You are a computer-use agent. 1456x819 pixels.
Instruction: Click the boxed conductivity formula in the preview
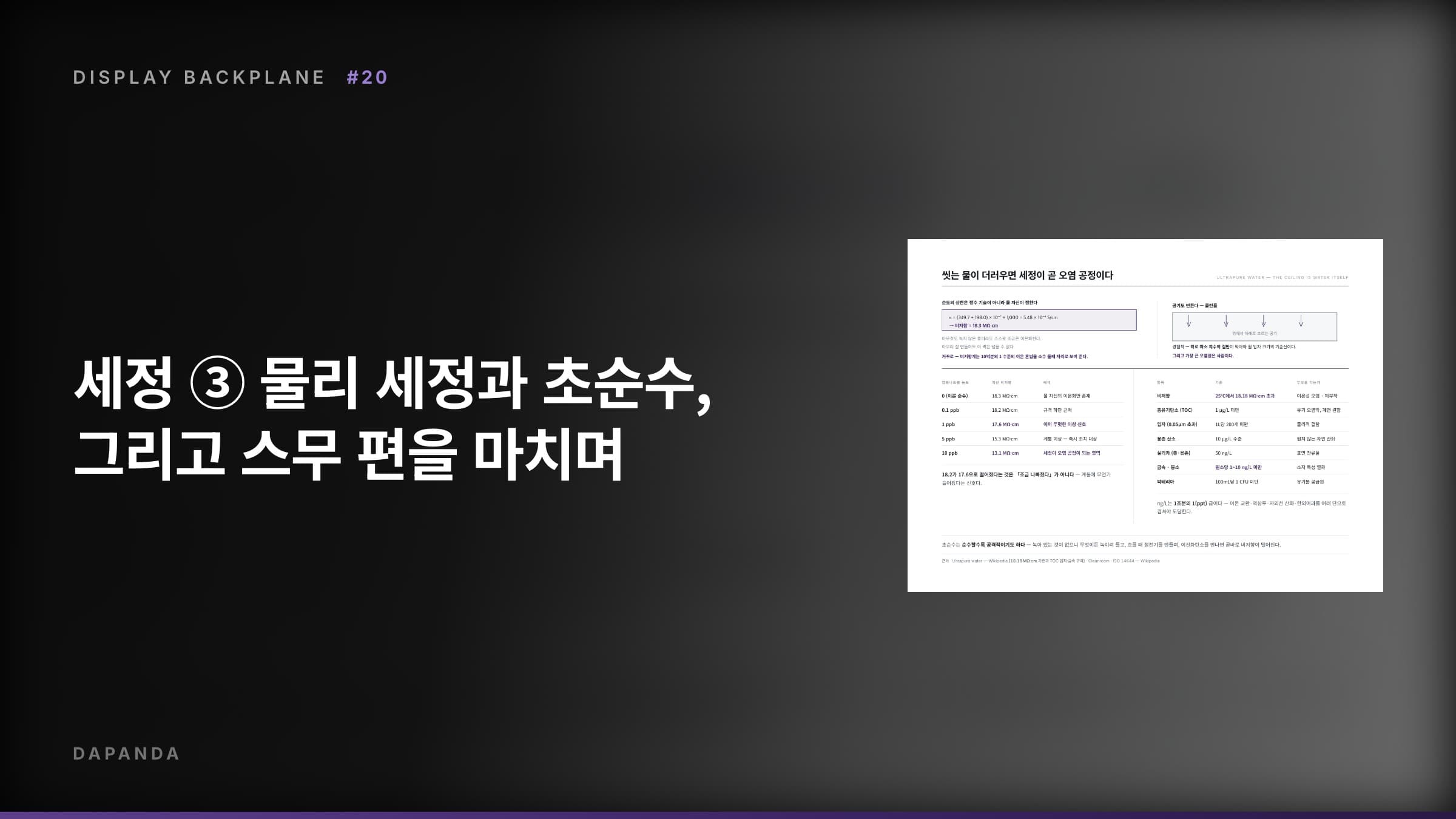point(1039,320)
